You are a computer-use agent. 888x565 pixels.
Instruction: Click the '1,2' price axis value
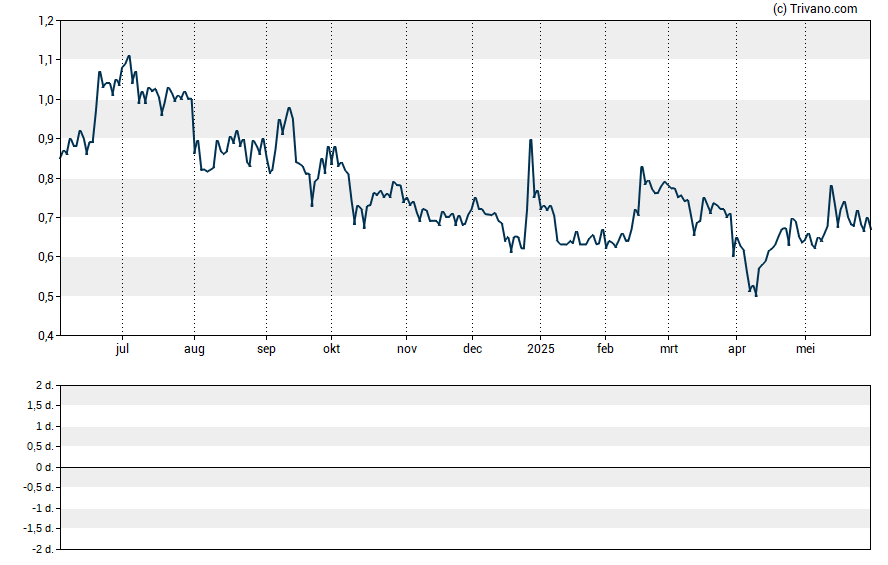pos(46,21)
